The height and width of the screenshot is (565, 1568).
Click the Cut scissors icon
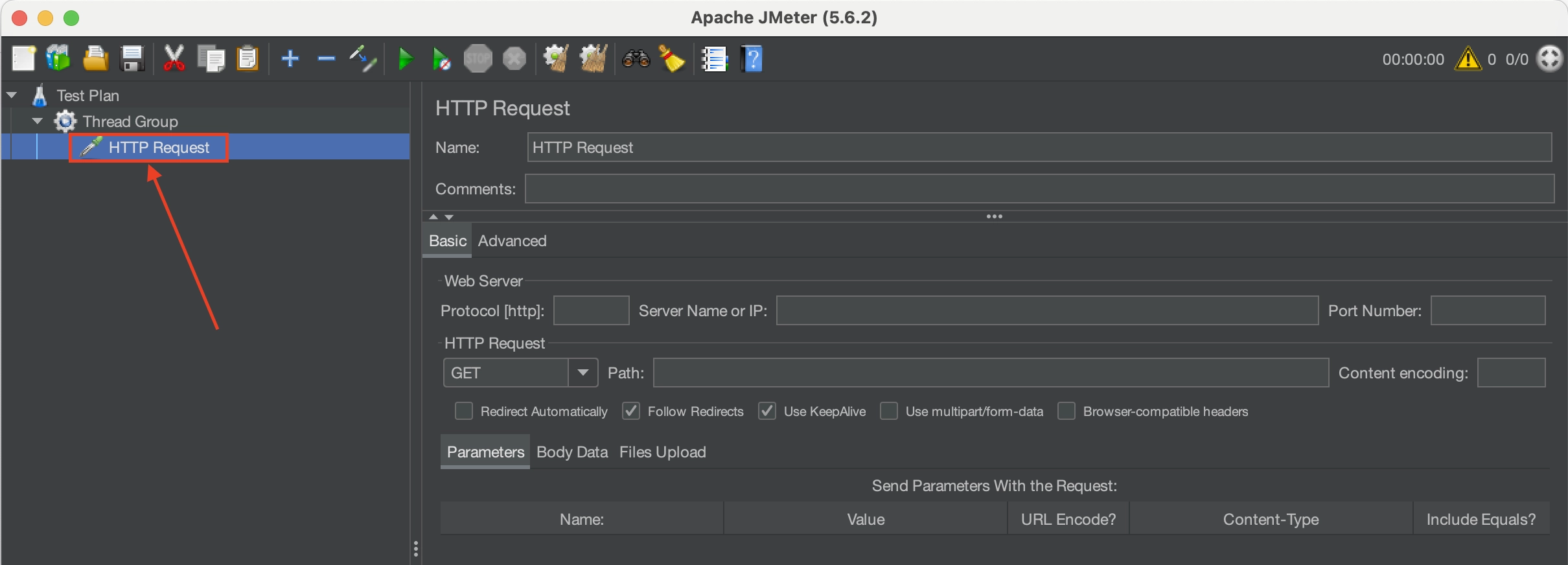pyautogui.click(x=174, y=59)
